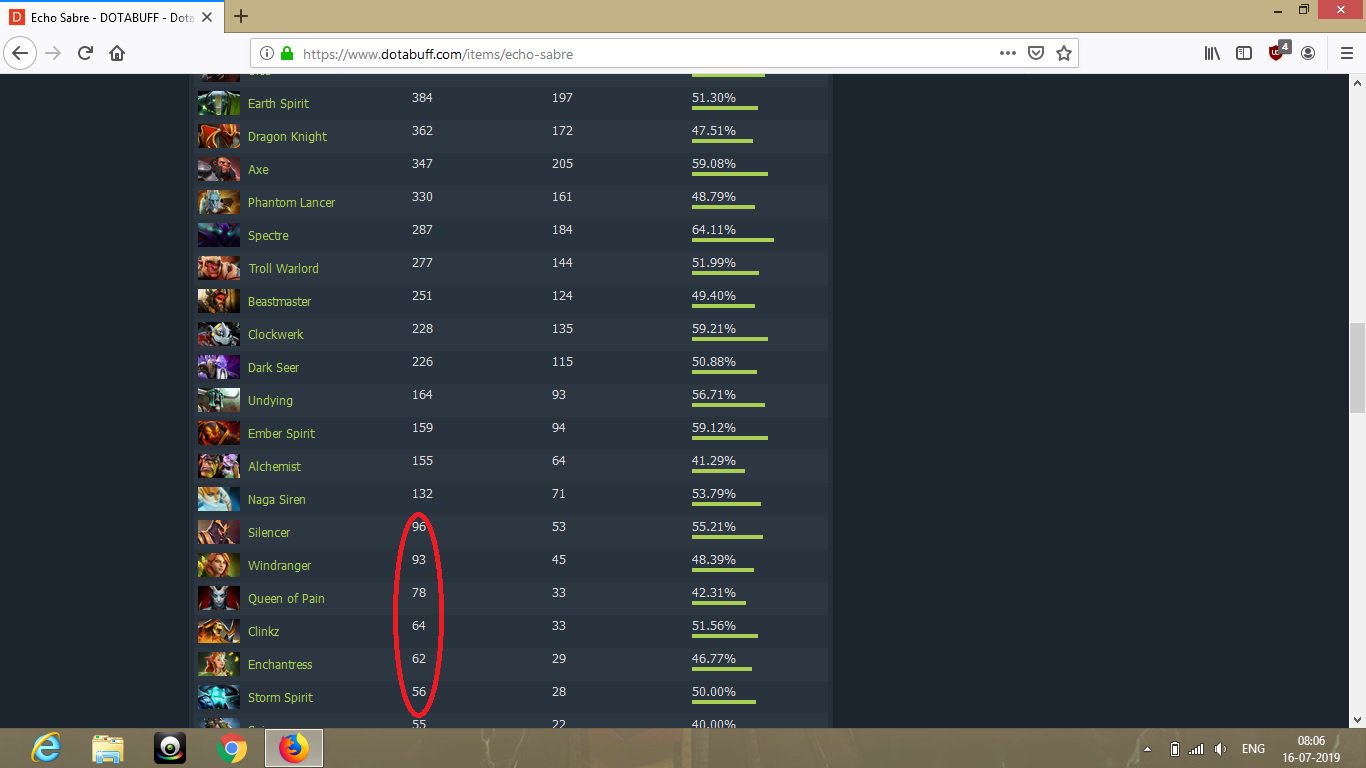Open uBlock Origin extension popup

(x=1278, y=51)
